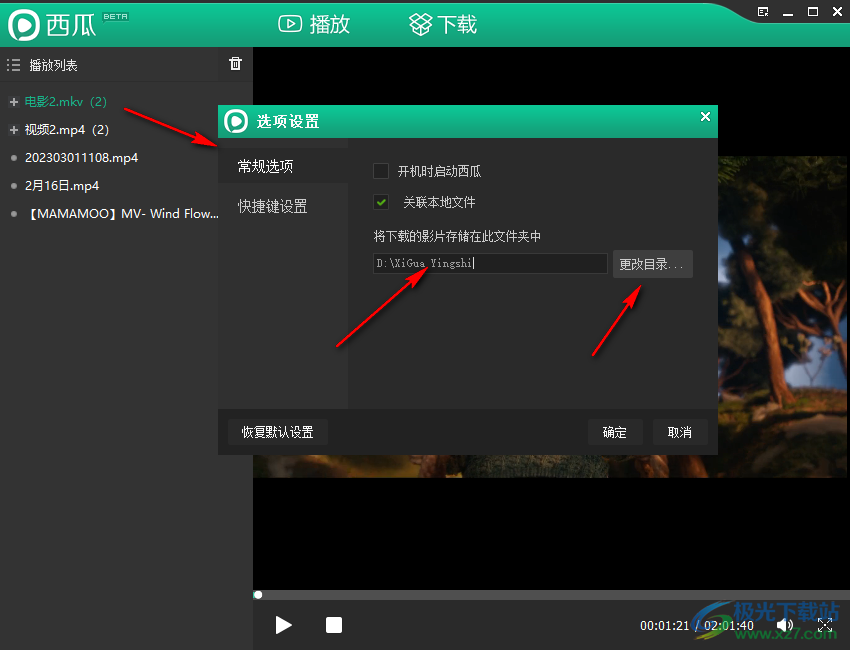850x650 pixels.
Task: Start playback with the play button
Action: click(284, 625)
